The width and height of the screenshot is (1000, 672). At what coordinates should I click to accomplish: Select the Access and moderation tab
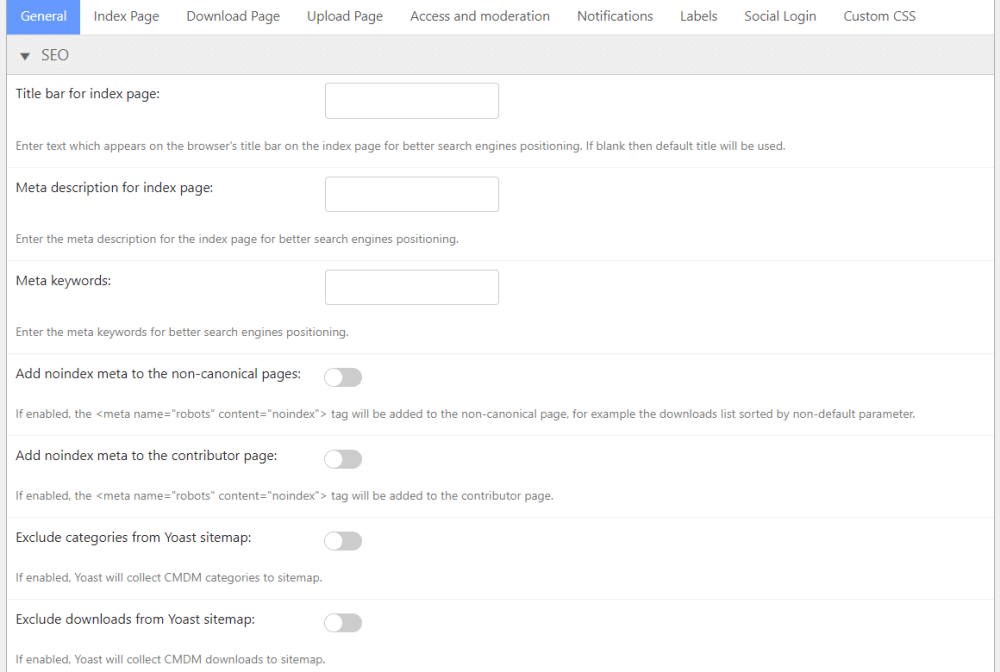(480, 16)
